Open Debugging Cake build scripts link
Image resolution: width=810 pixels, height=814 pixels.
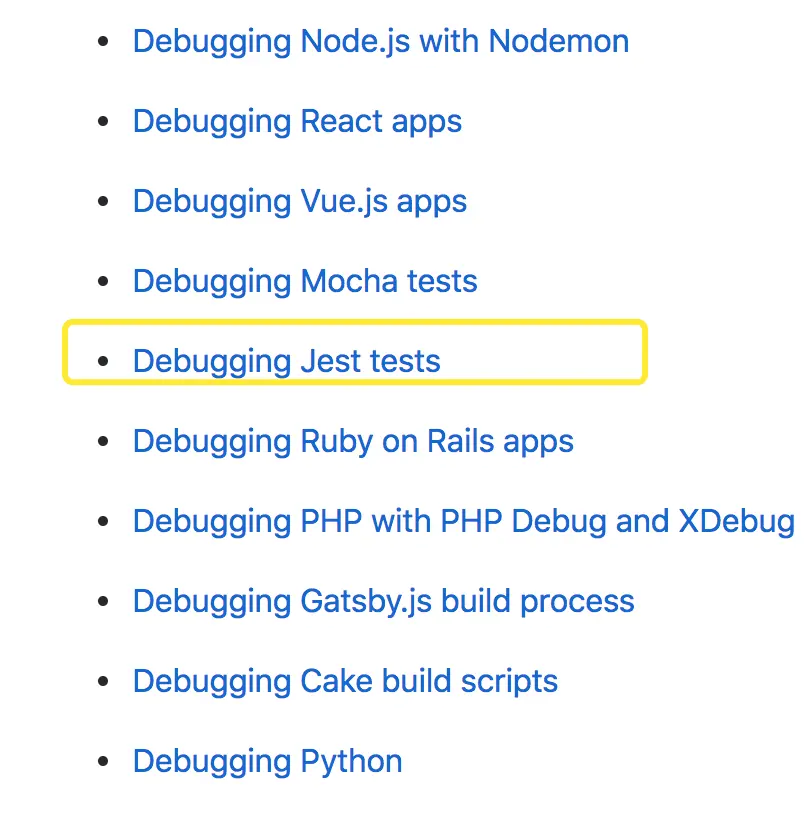[x=345, y=681]
